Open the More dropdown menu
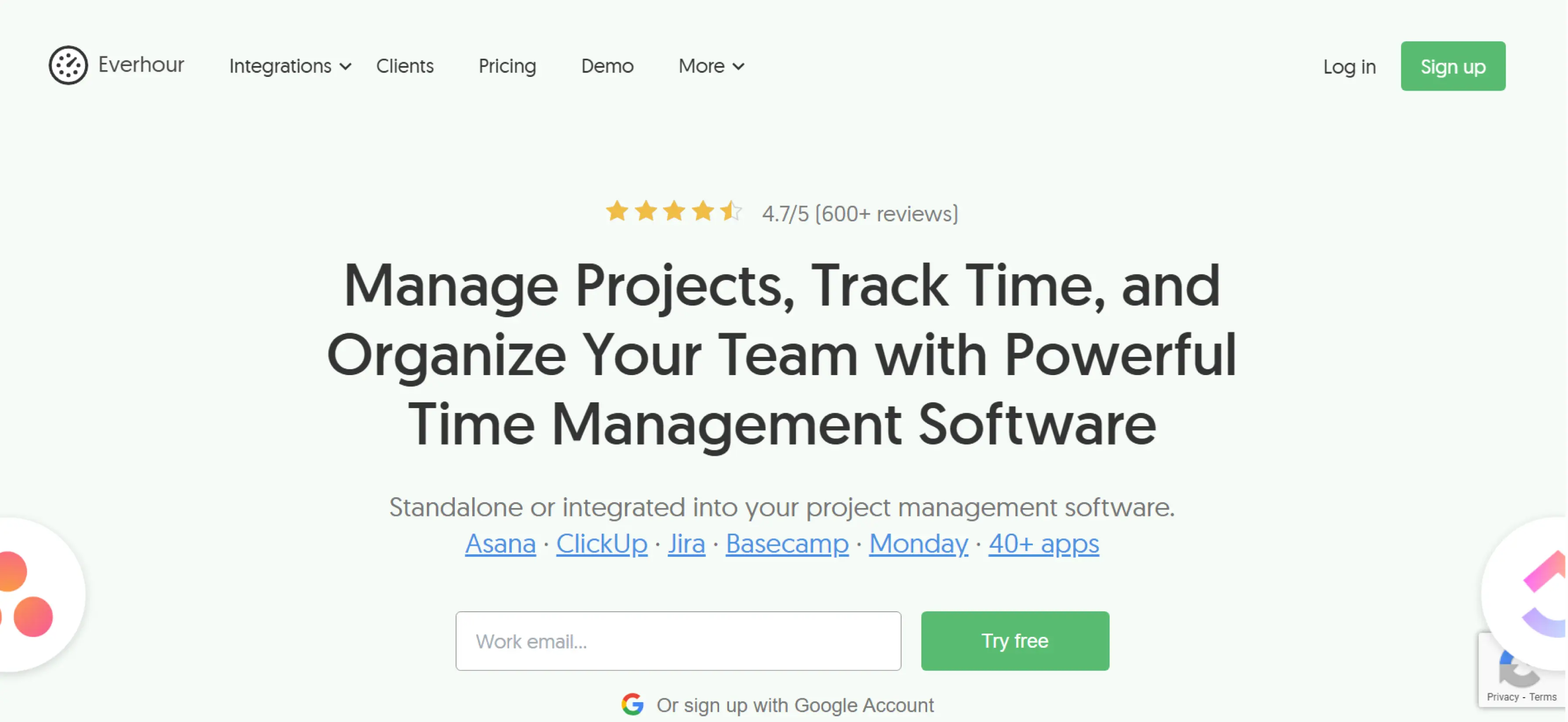1568x722 pixels. [711, 66]
